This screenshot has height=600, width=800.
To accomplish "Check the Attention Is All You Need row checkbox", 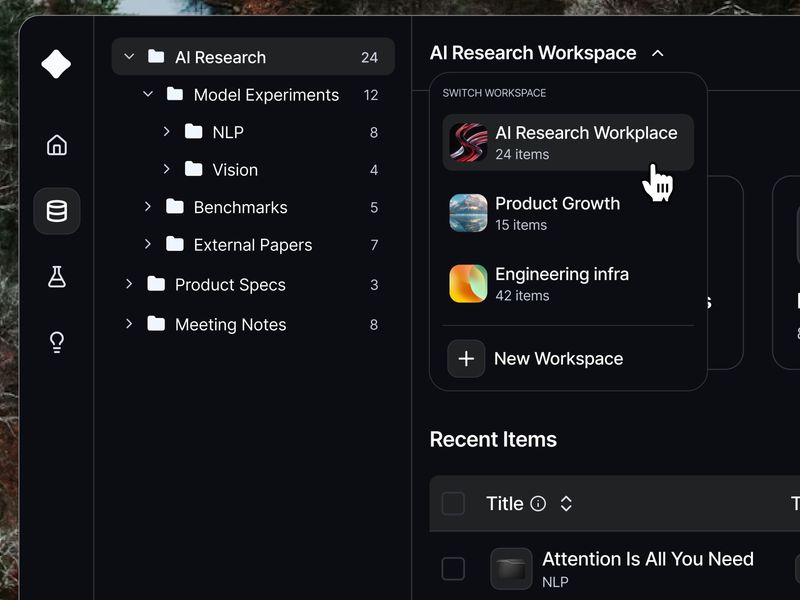I will tap(453, 568).
